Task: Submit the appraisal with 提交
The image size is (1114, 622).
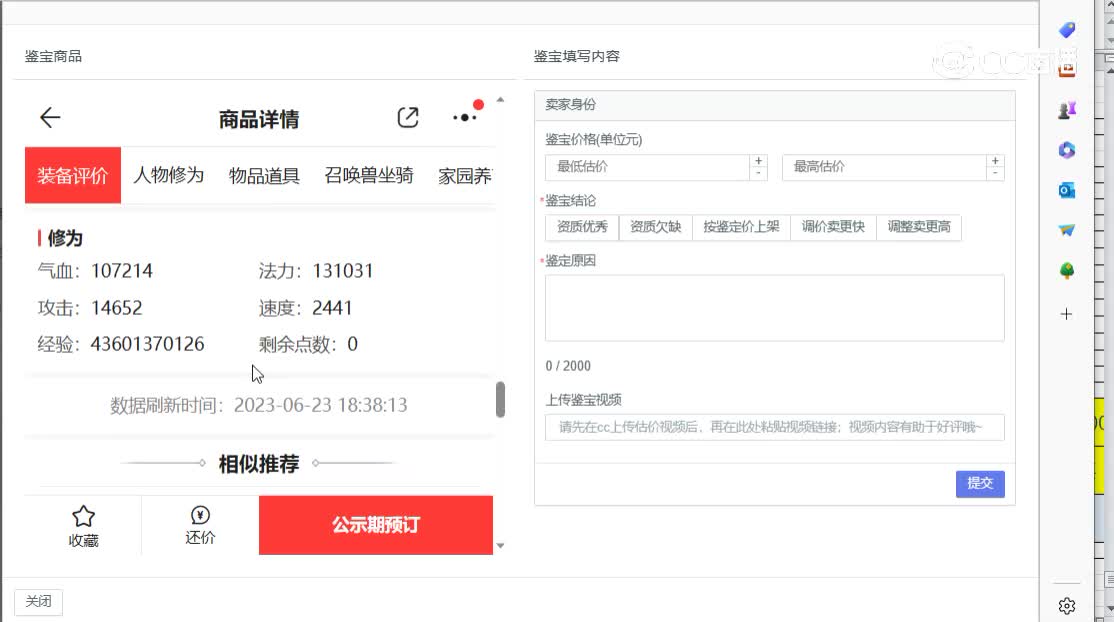Action: tap(980, 483)
